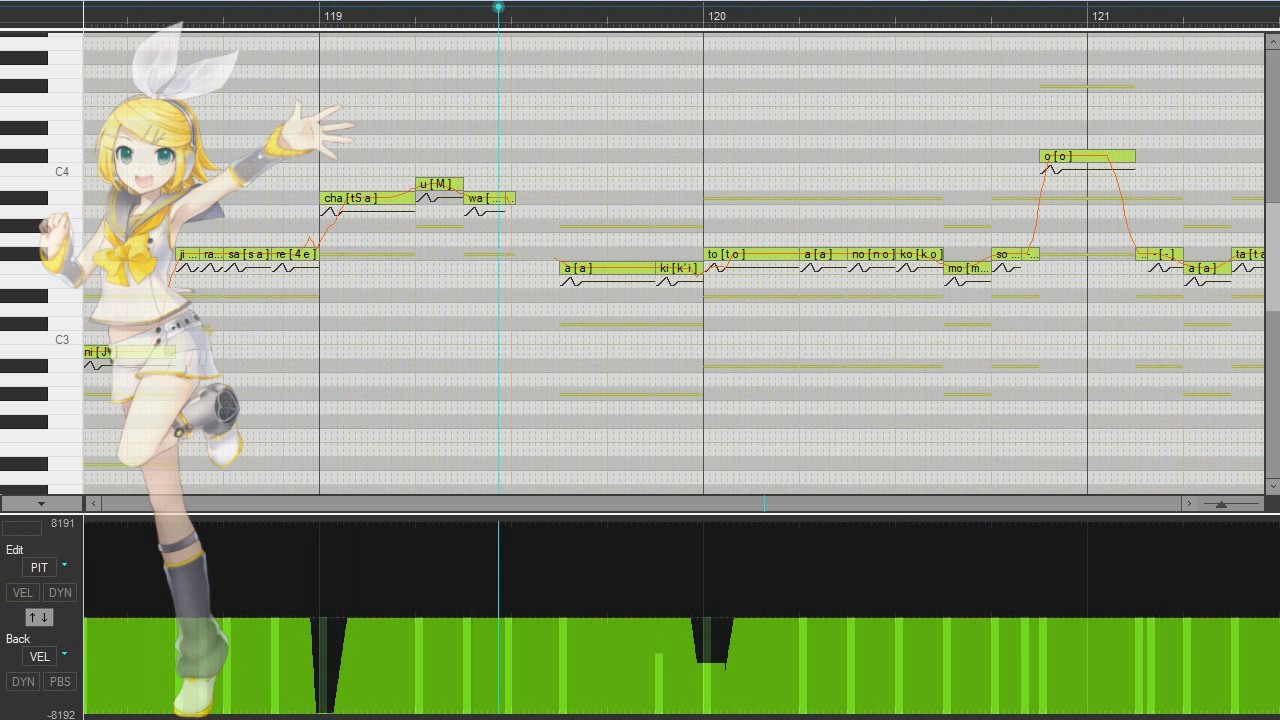
Task: Click the vibrato icon beneath the 'ki' note
Action: (x=668, y=282)
